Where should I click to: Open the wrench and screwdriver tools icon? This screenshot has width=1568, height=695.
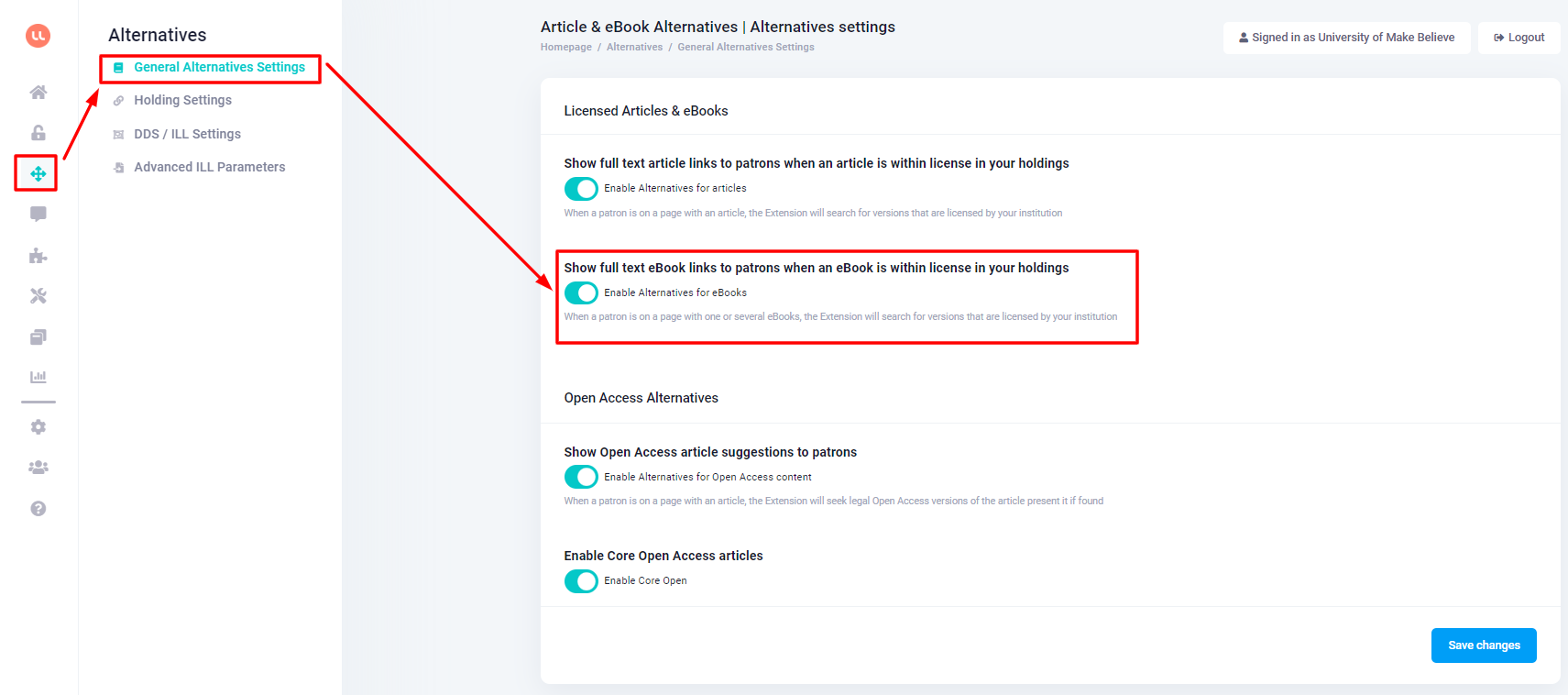click(38, 296)
